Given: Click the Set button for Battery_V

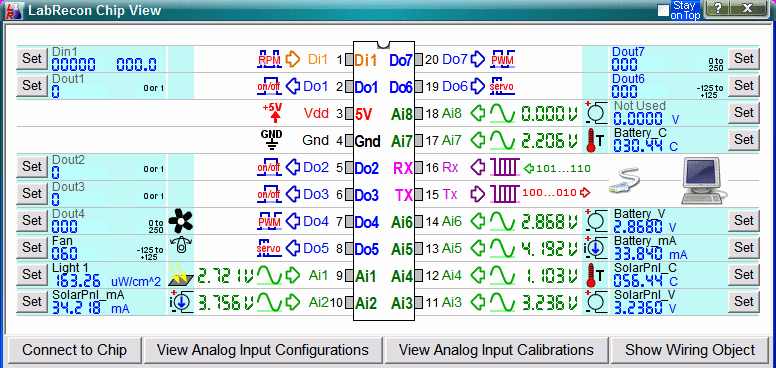Looking at the screenshot, I should [x=743, y=221].
